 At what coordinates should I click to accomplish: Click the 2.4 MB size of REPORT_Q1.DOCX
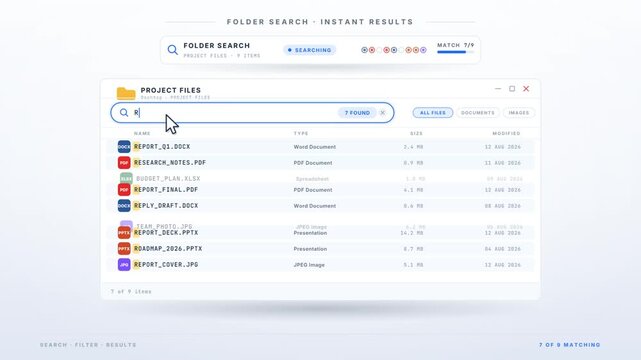pyautogui.click(x=413, y=147)
